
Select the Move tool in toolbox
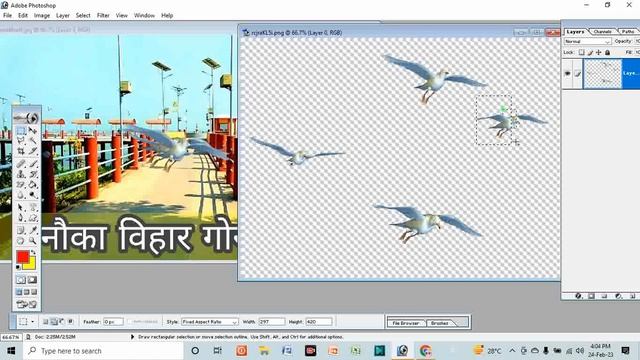(33, 131)
